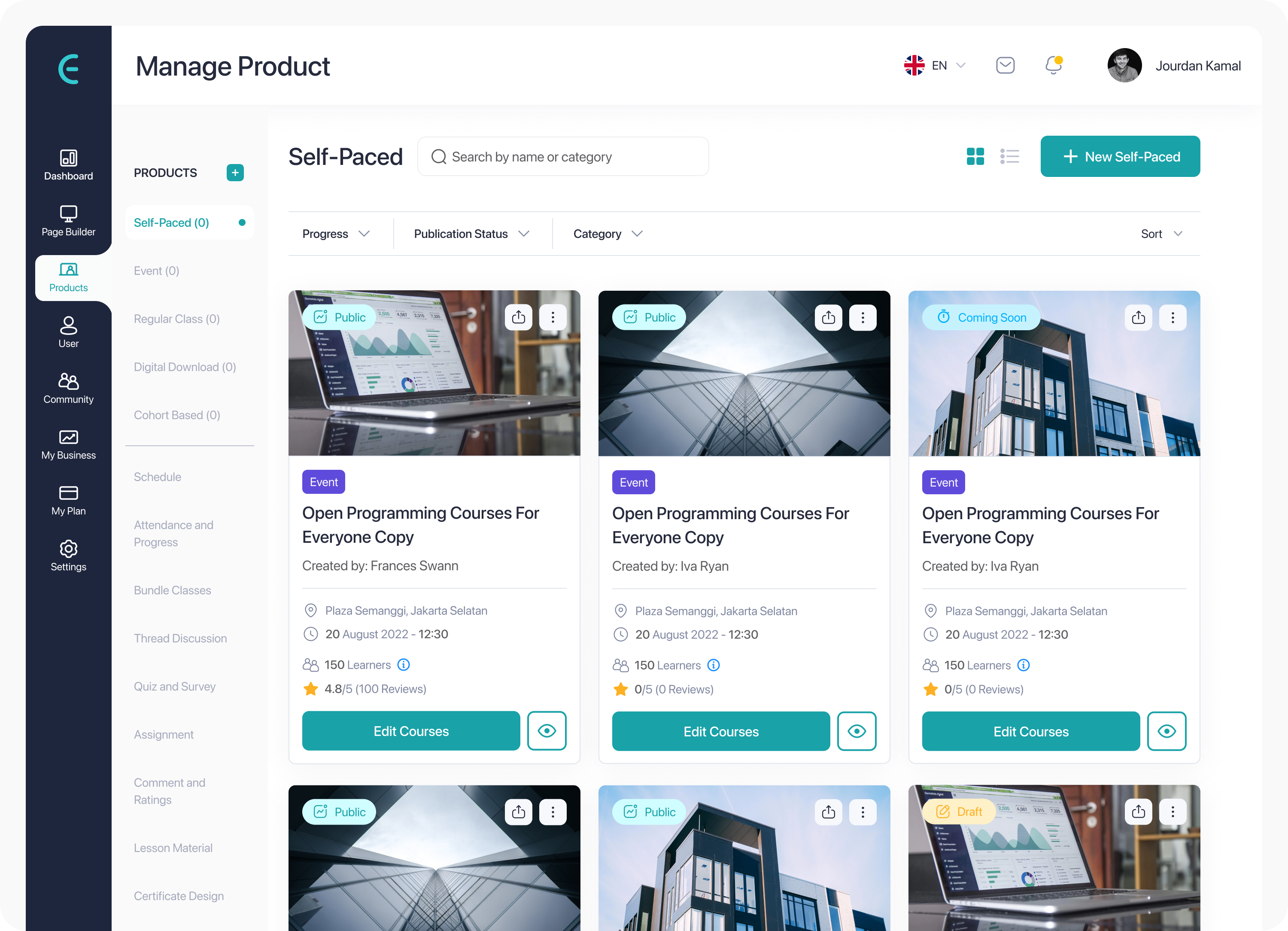Edit Courses on middle Public Iva Ryan card
The image size is (1288, 931).
point(721,731)
